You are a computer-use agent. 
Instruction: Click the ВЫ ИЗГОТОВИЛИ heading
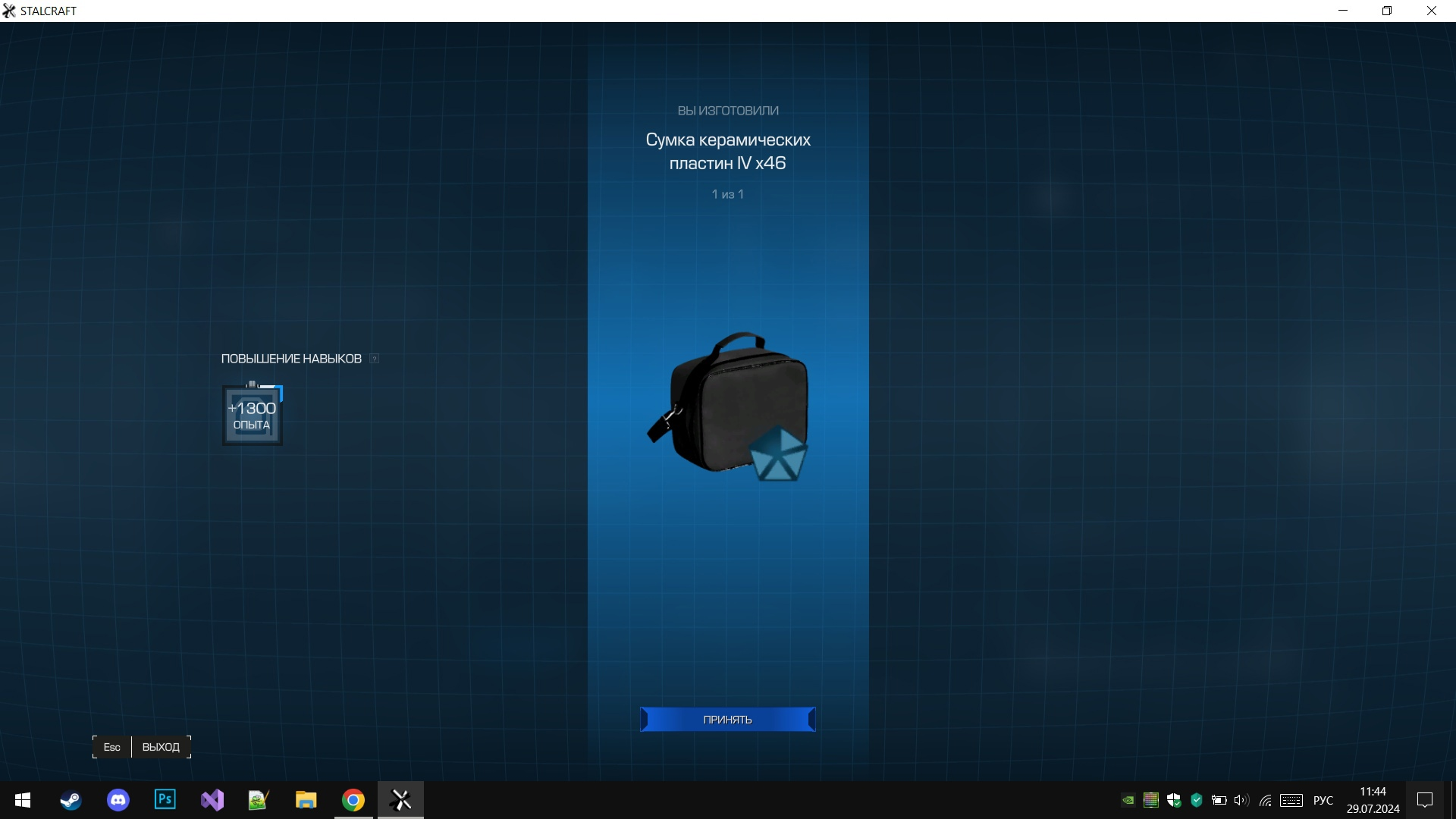pos(728,111)
